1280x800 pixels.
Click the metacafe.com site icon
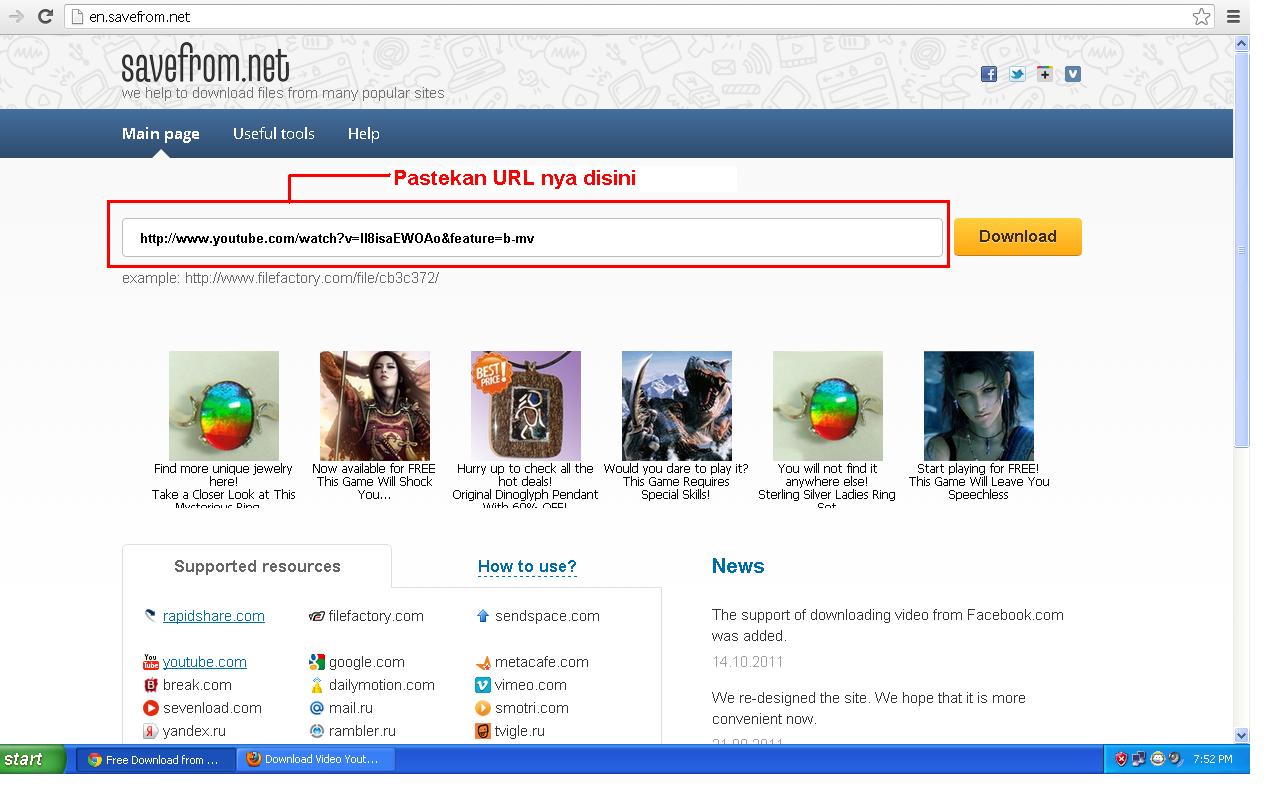[483, 662]
